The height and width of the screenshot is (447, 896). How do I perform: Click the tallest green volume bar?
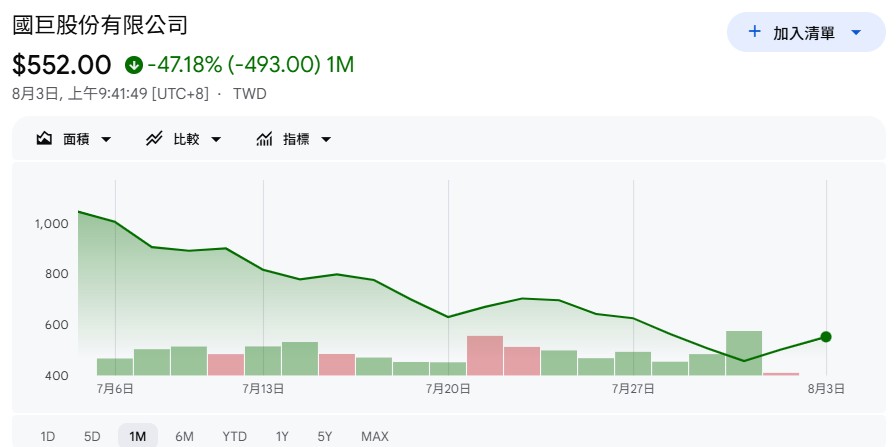744,353
